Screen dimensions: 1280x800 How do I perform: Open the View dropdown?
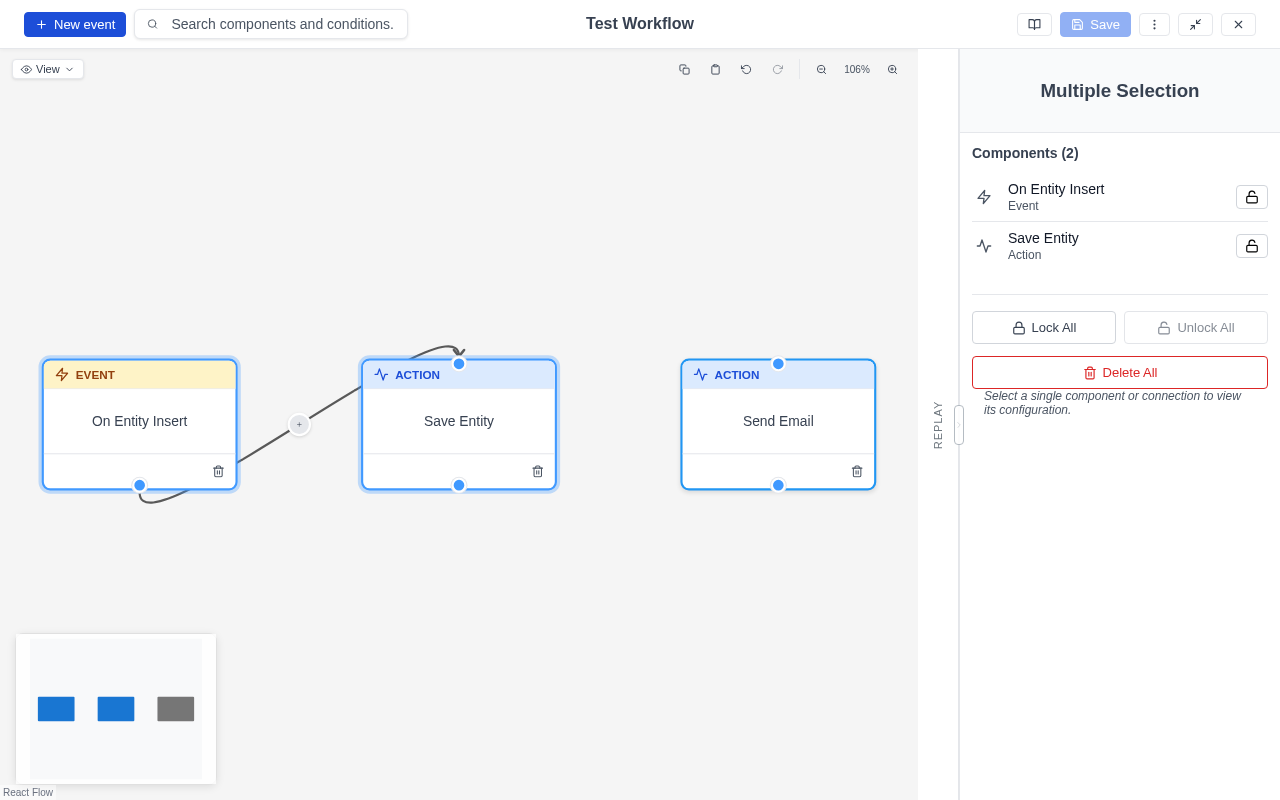47,69
